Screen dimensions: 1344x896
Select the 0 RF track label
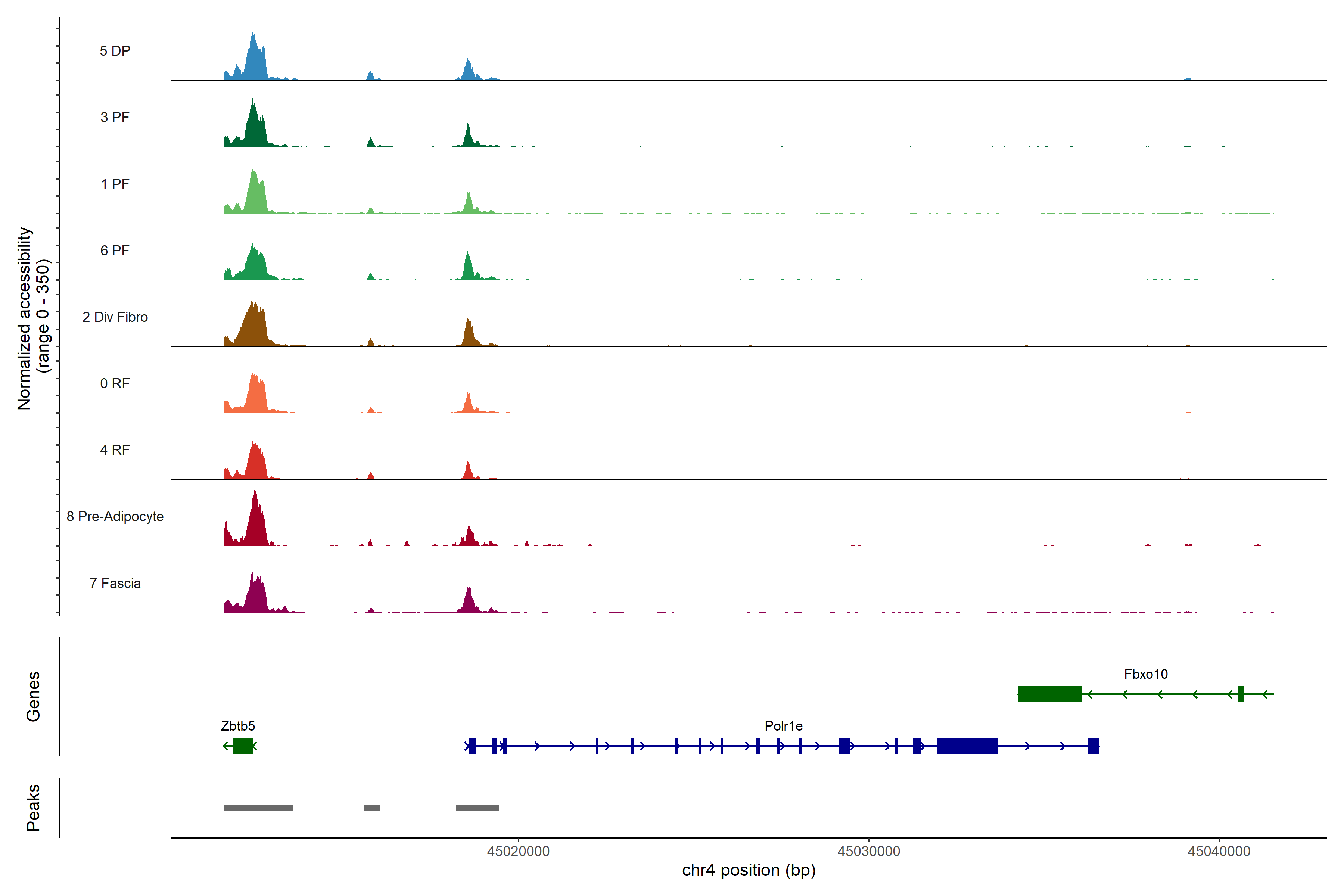(x=115, y=383)
